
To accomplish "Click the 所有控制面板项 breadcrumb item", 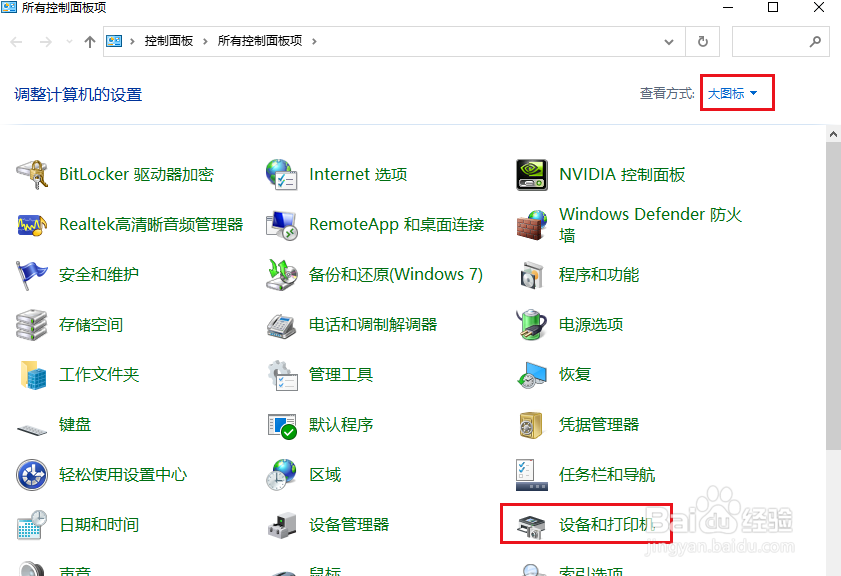I will click(260, 41).
